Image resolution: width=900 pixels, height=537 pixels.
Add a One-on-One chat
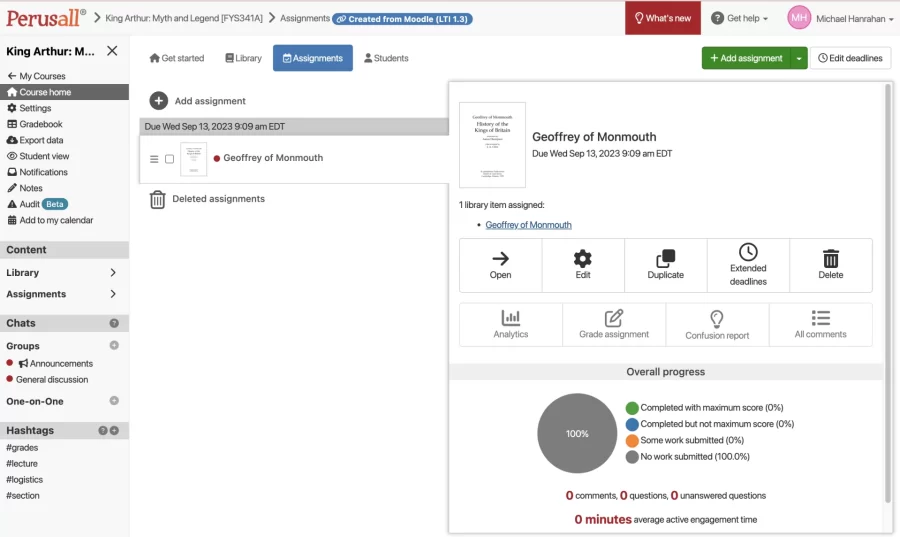114,400
